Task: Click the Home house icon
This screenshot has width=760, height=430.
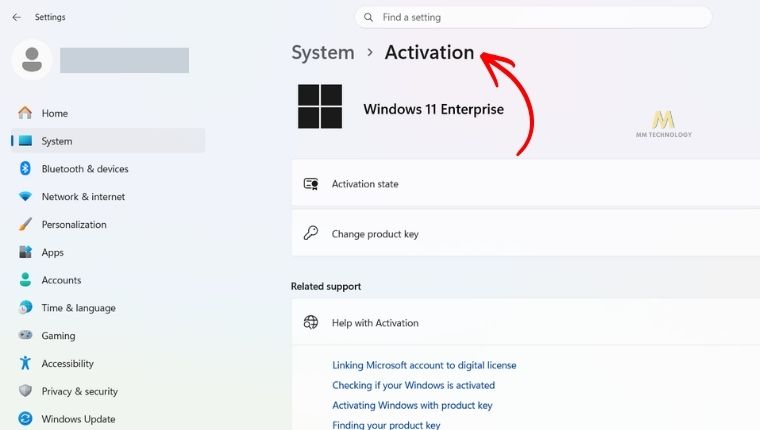Action: point(25,113)
